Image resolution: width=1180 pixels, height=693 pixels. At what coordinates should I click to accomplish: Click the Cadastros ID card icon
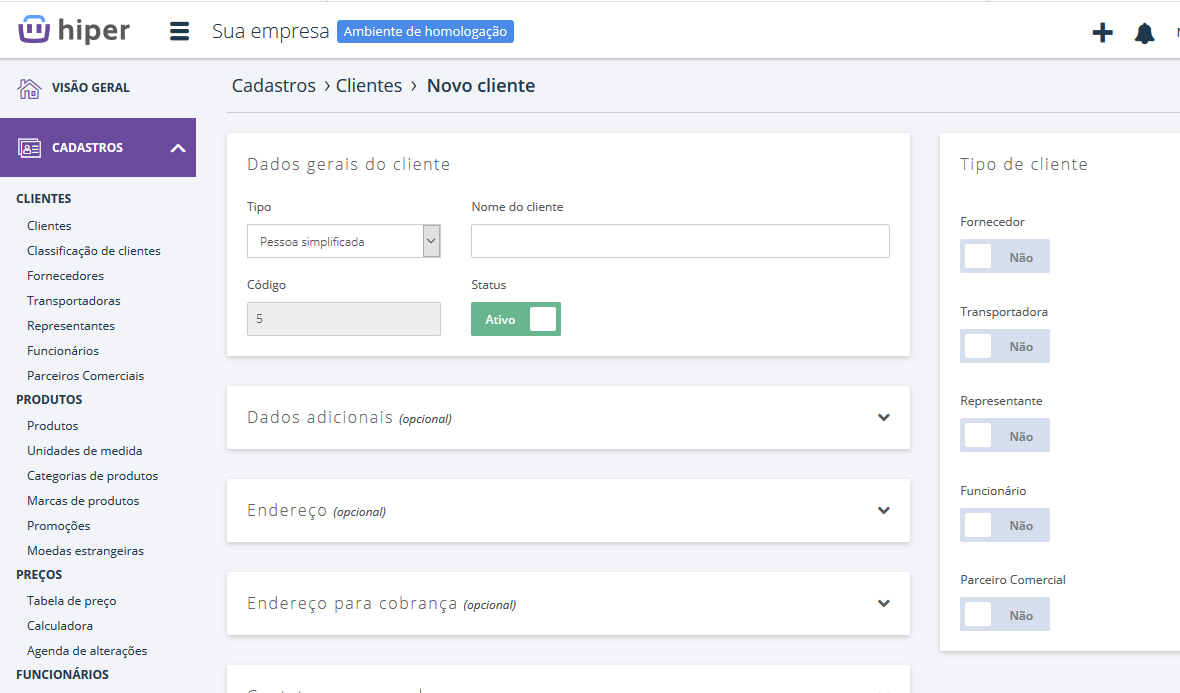(29, 148)
